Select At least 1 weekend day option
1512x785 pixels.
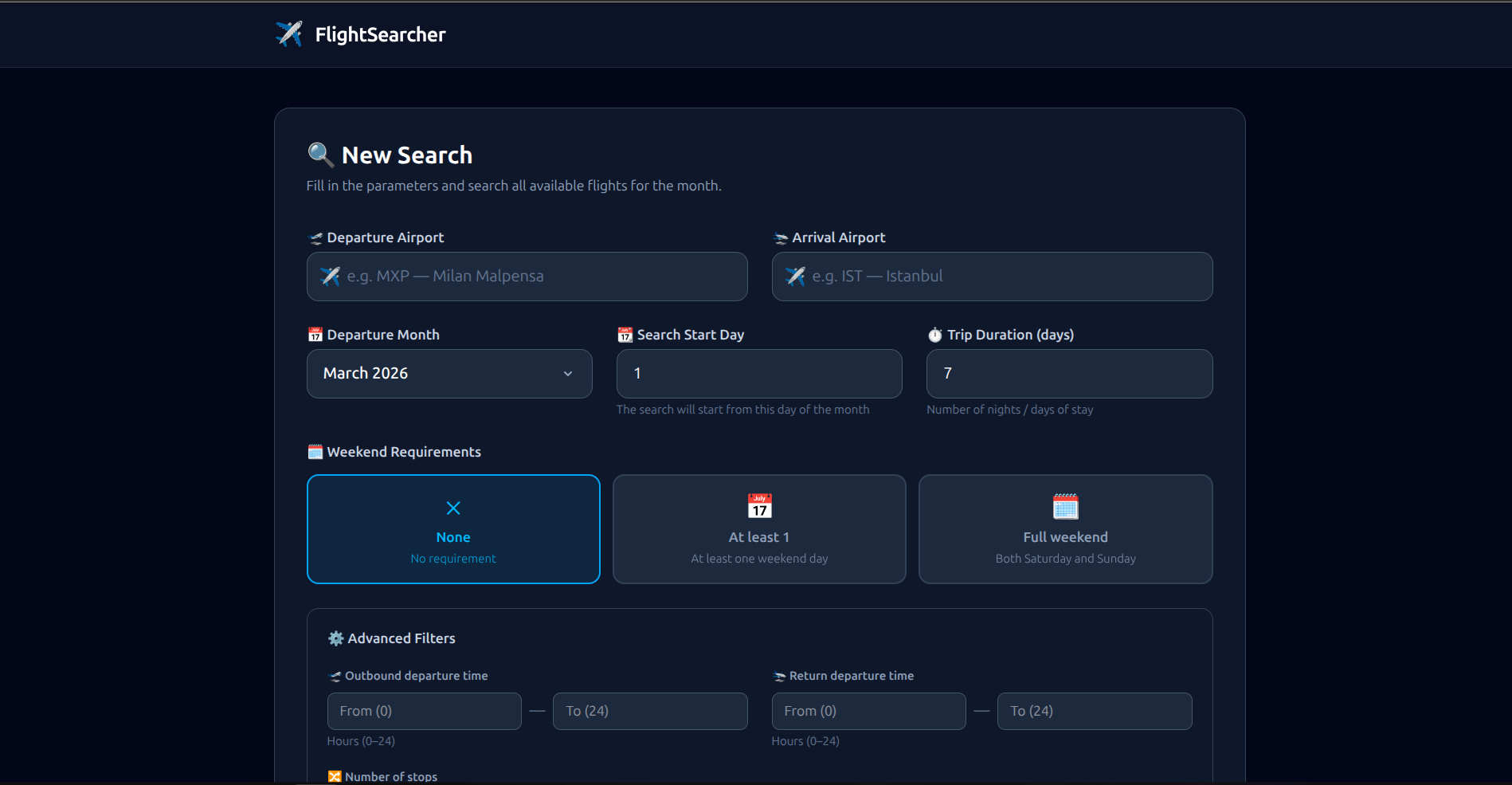(x=758, y=528)
